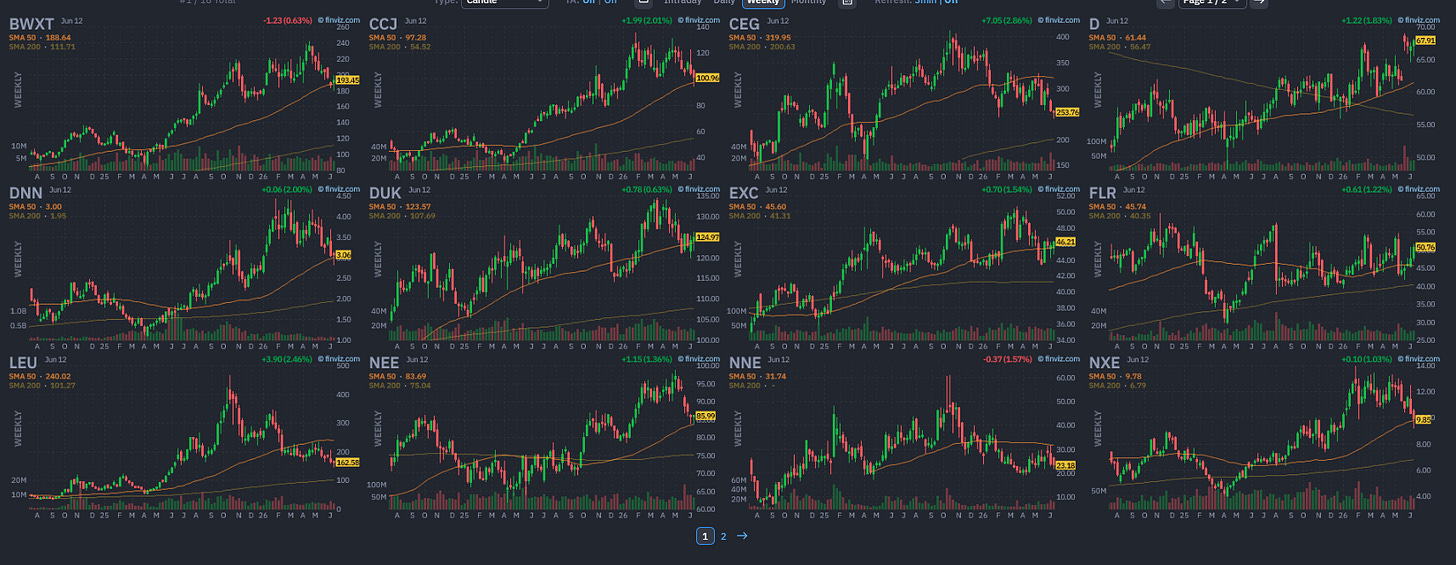Click NNE change value -0.37 (1.57%)
The image size is (1456, 565).
tap(1009, 358)
